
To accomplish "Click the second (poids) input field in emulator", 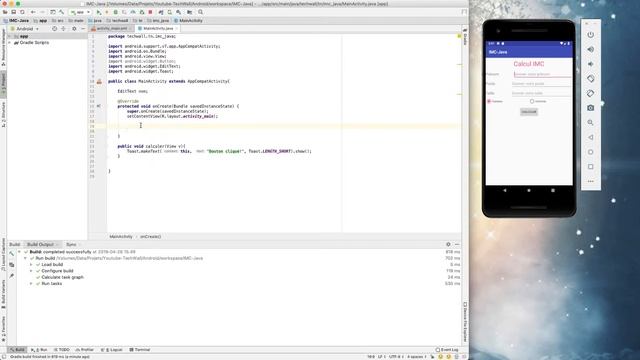I will (x=541, y=84).
